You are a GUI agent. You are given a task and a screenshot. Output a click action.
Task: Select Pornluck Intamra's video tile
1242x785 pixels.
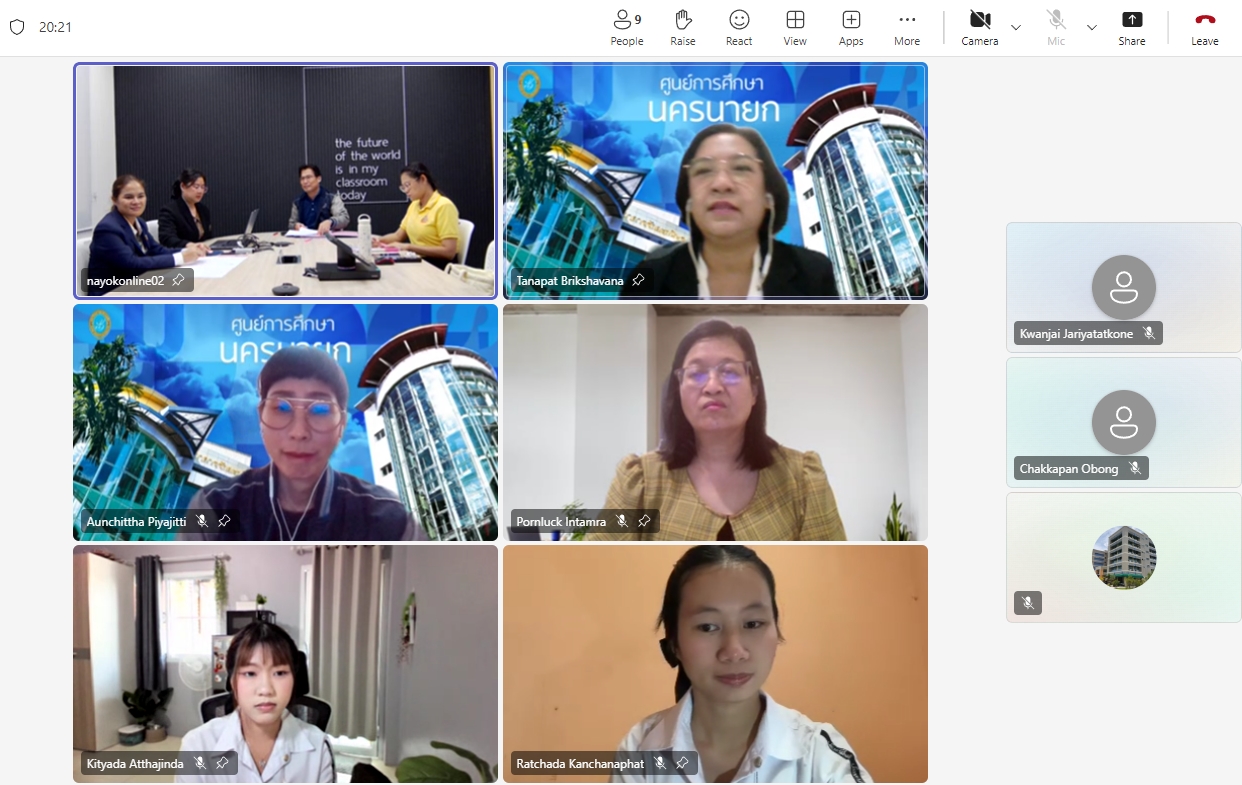715,422
